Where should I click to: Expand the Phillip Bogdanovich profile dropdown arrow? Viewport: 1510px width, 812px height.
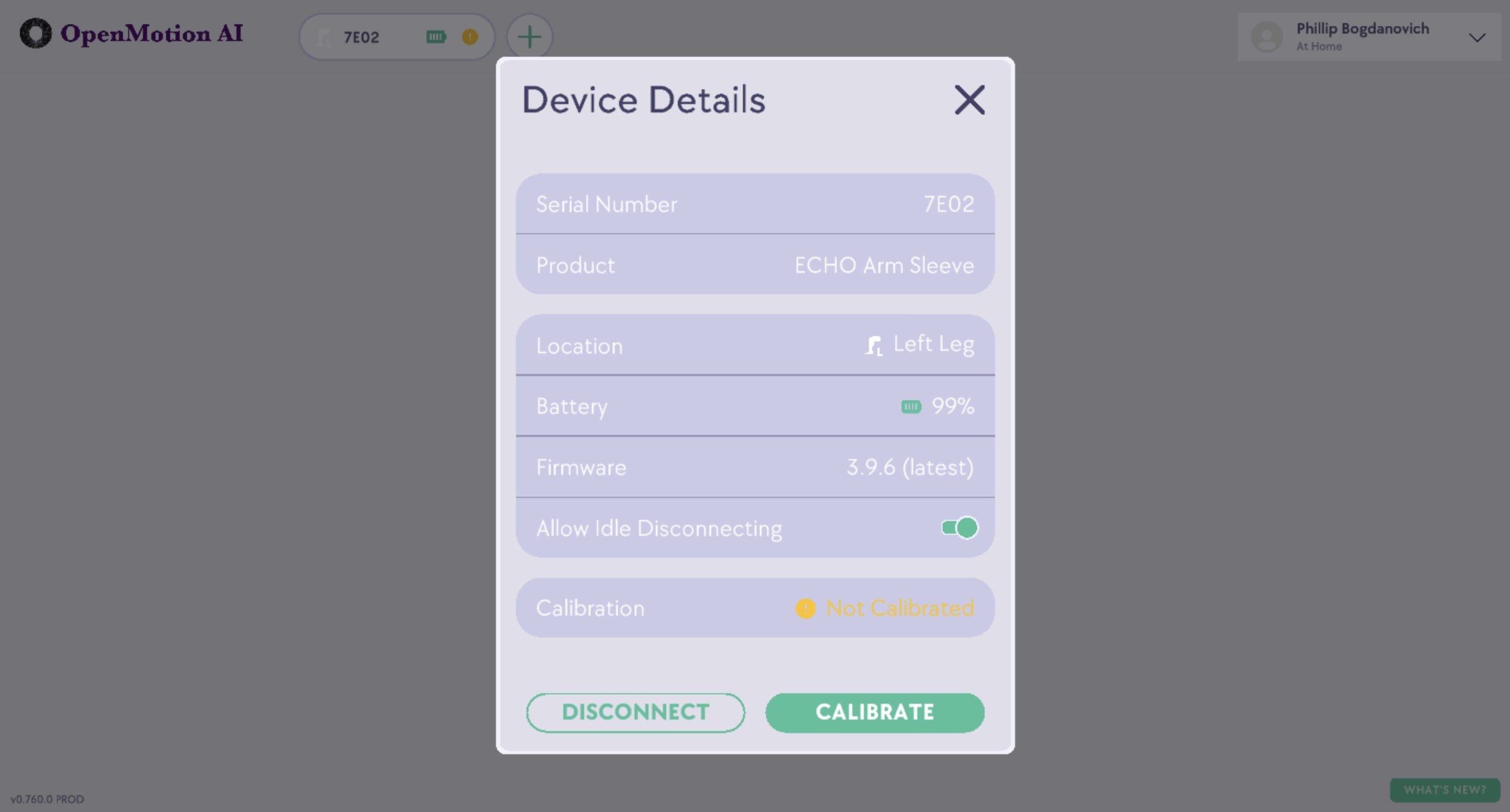[1477, 37]
